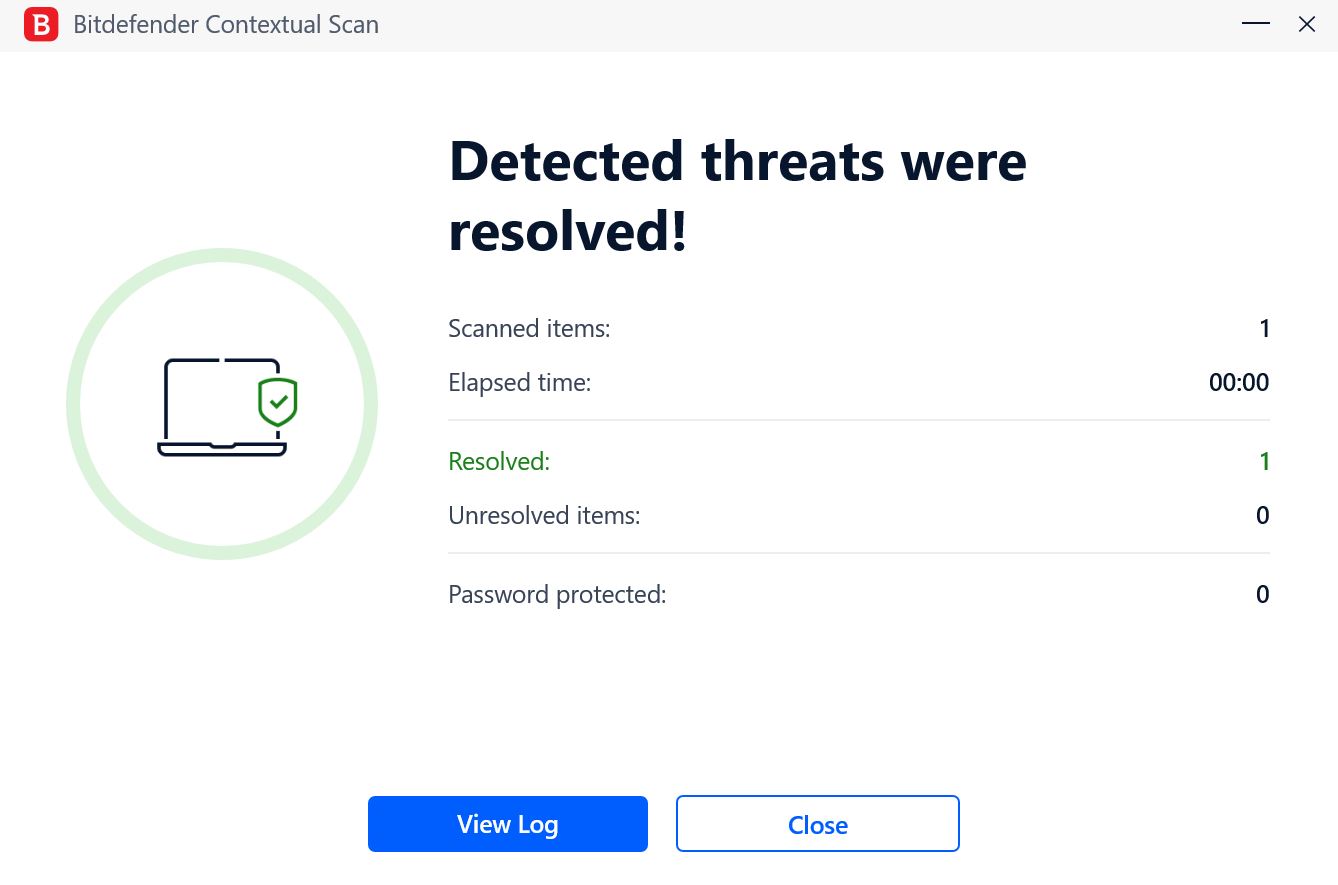Click the Close button
This screenshot has width=1338, height=885.
click(x=818, y=824)
